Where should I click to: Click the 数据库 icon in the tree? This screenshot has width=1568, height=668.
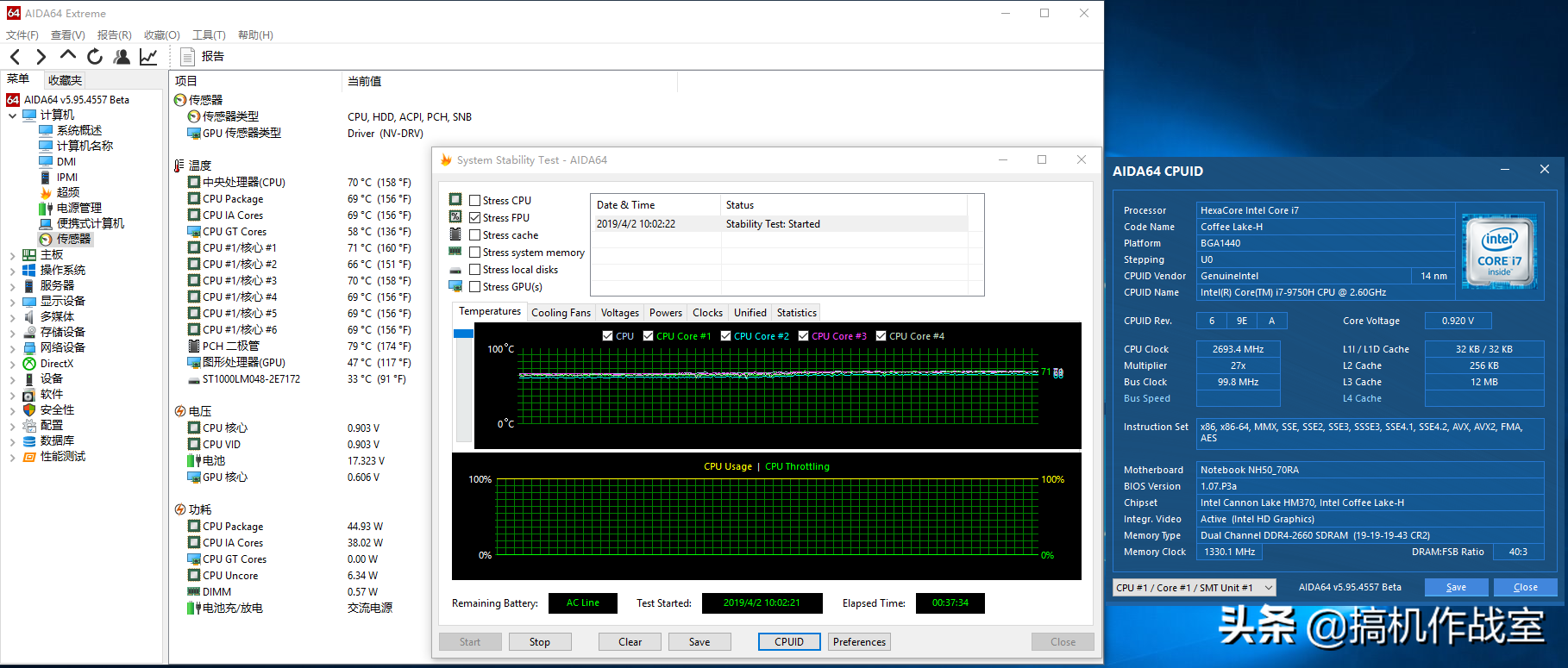(x=29, y=441)
